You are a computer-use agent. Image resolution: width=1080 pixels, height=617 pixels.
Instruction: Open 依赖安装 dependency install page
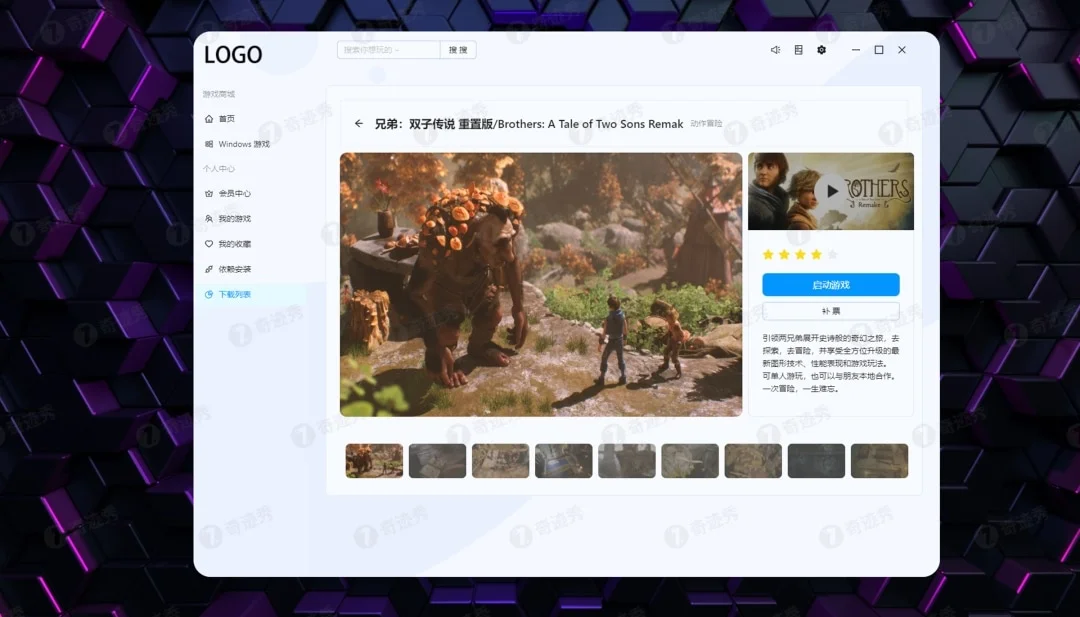234,269
